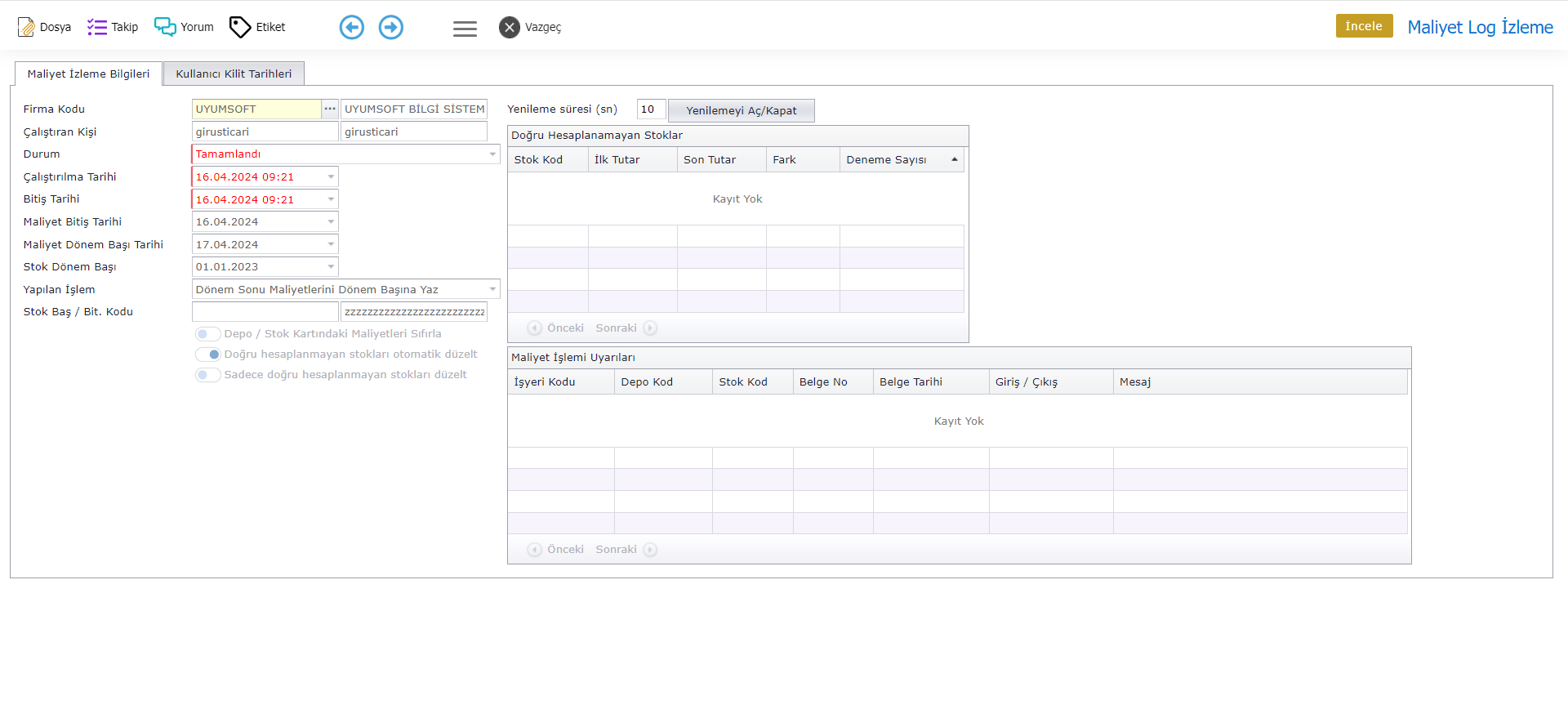Click Yenileme süresi input field
This screenshot has width=1568, height=727.
click(x=651, y=109)
